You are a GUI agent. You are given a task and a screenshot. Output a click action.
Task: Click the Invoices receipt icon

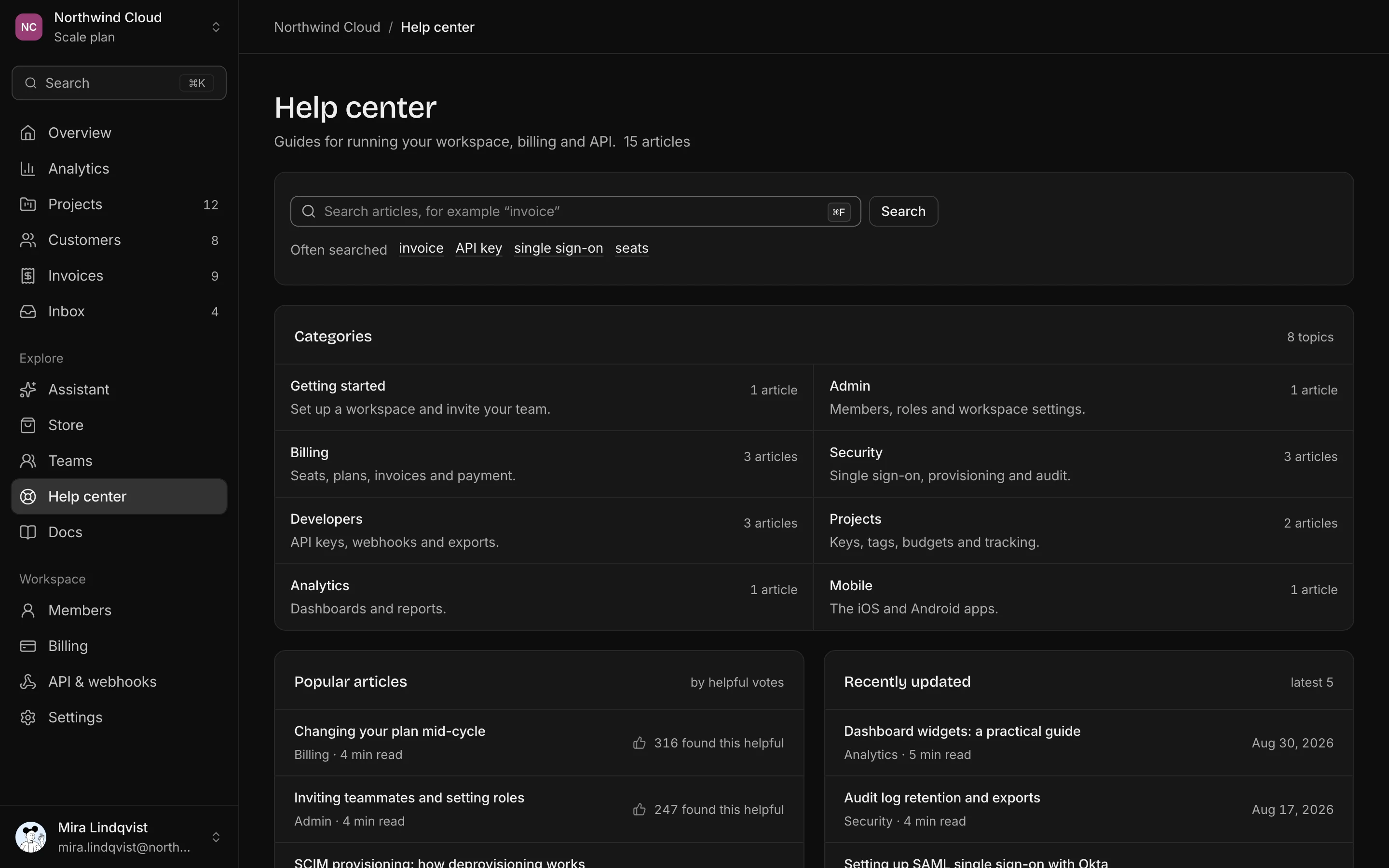coord(27,275)
